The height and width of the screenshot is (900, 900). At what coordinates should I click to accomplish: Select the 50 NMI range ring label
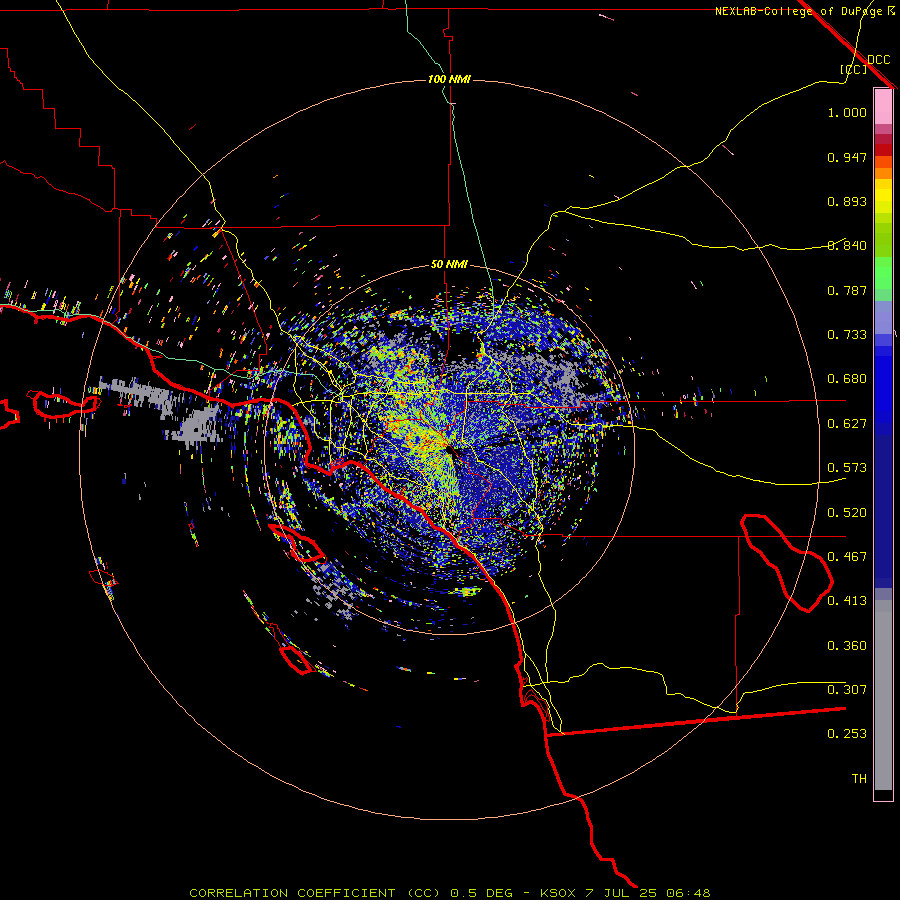(x=449, y=265)
